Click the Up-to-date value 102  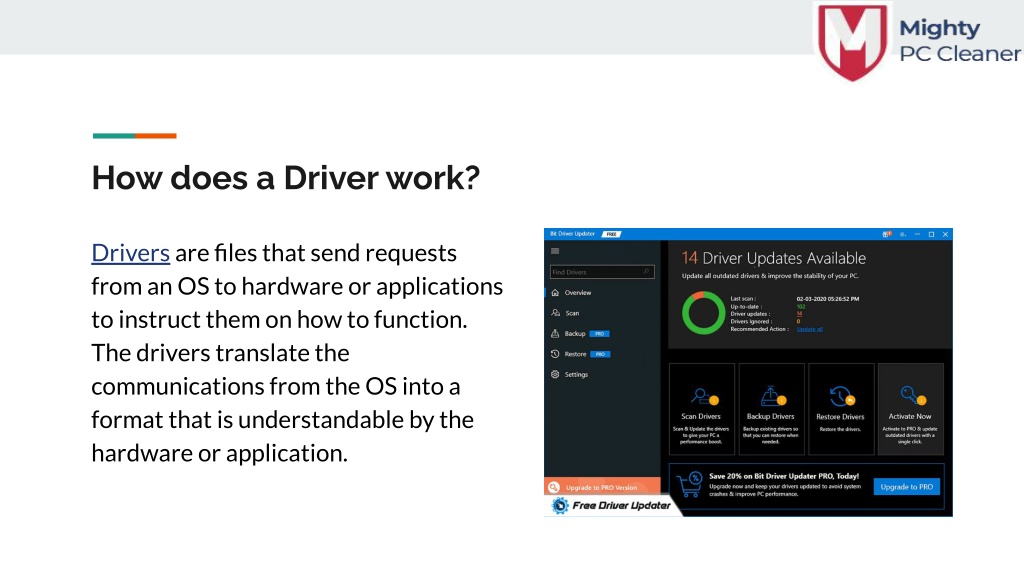point(801,306)
